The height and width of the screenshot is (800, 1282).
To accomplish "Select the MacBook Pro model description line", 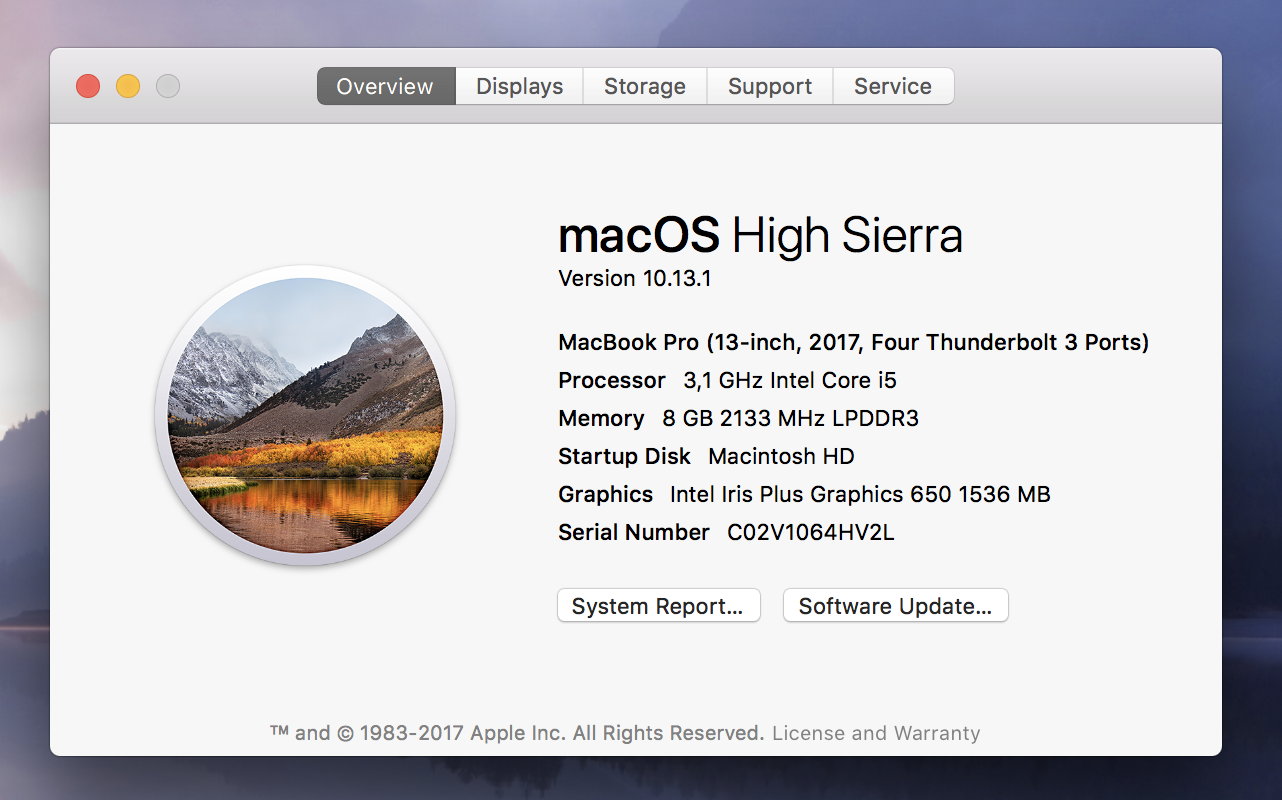I will click(853, 342).
